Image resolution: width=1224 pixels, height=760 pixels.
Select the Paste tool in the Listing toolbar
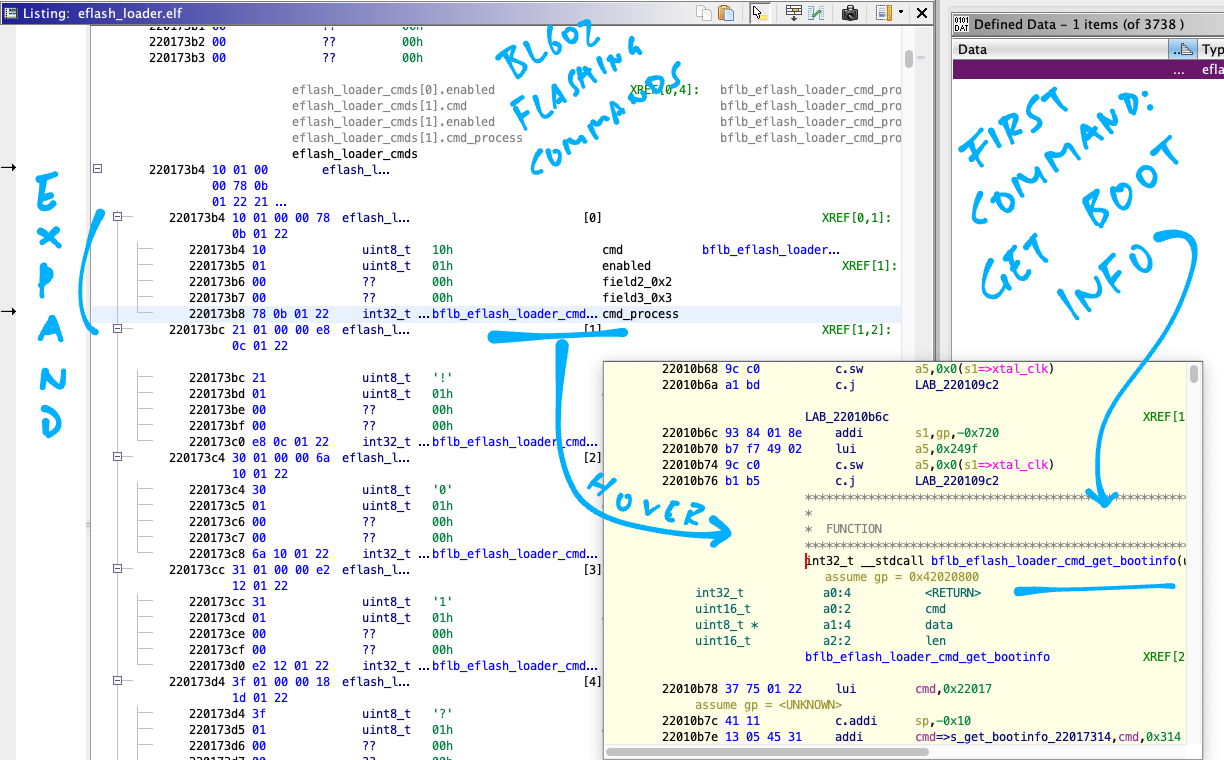[727, 13]
